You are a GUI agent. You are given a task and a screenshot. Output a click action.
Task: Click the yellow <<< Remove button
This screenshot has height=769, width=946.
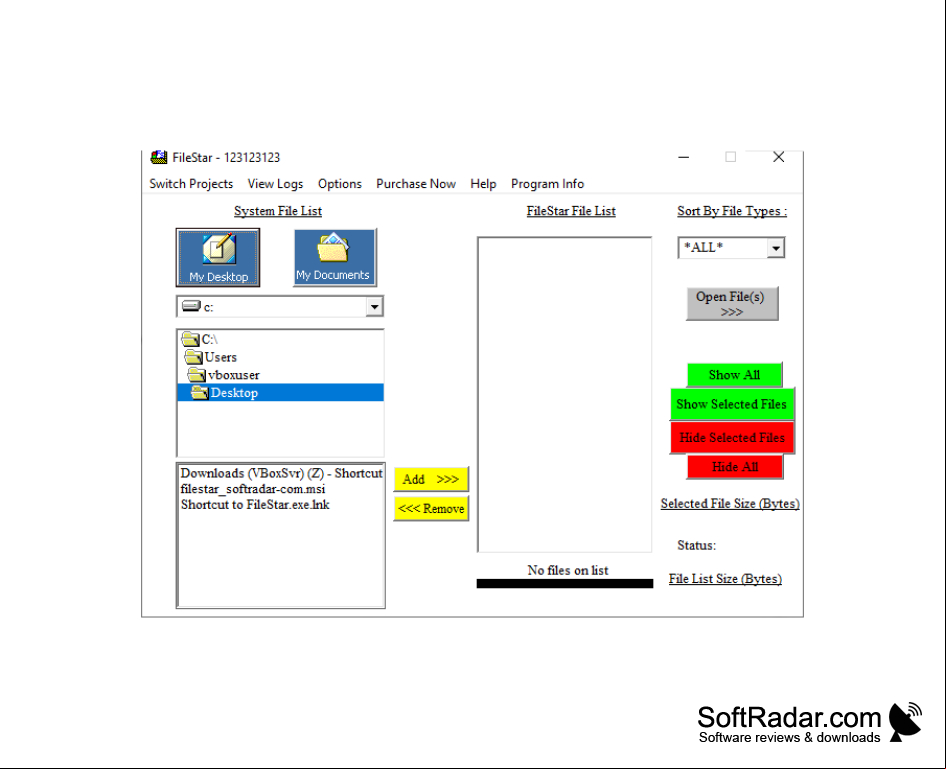coord(431,508)
